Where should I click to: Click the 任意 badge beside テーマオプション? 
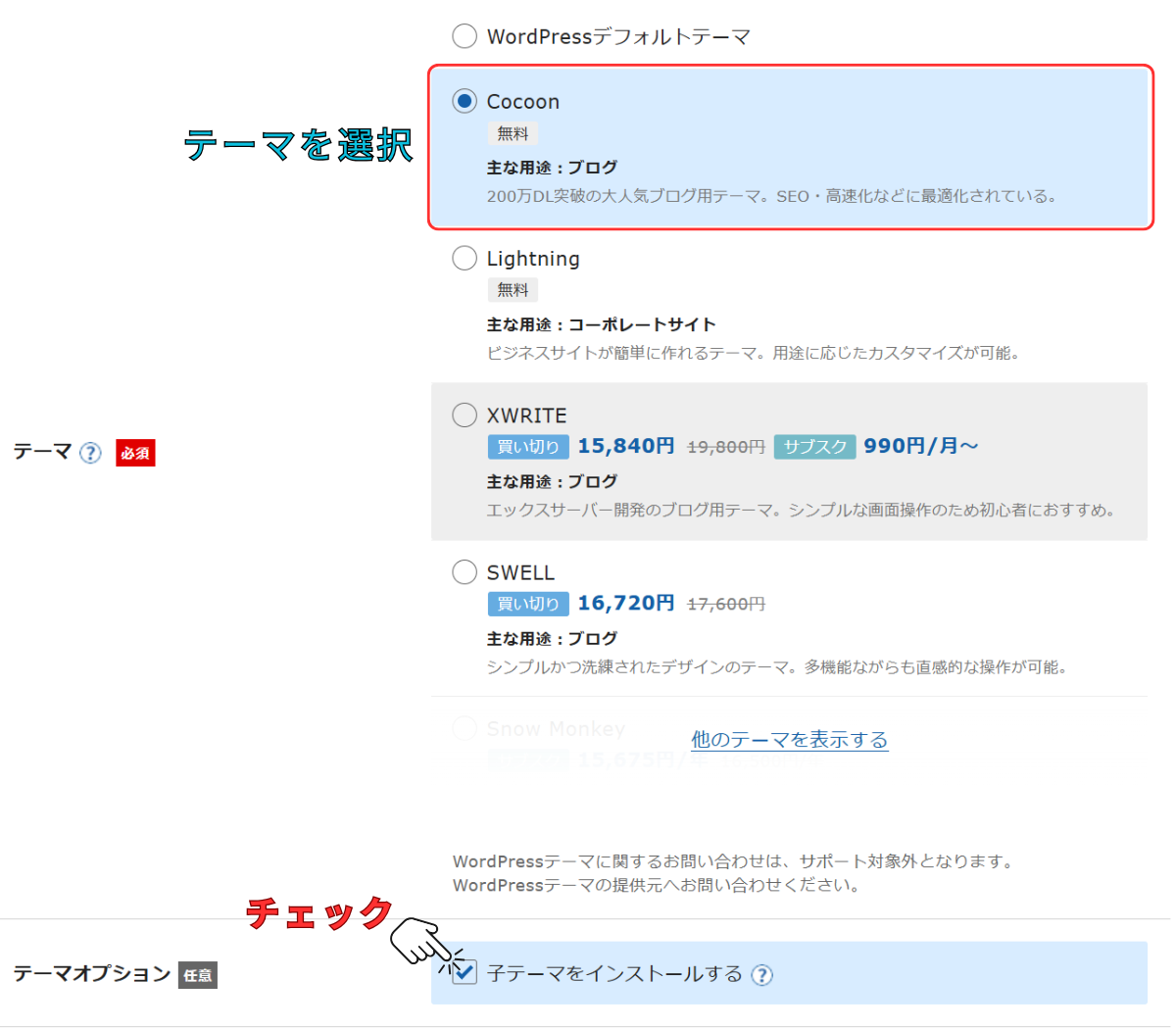tap(197, 975)
